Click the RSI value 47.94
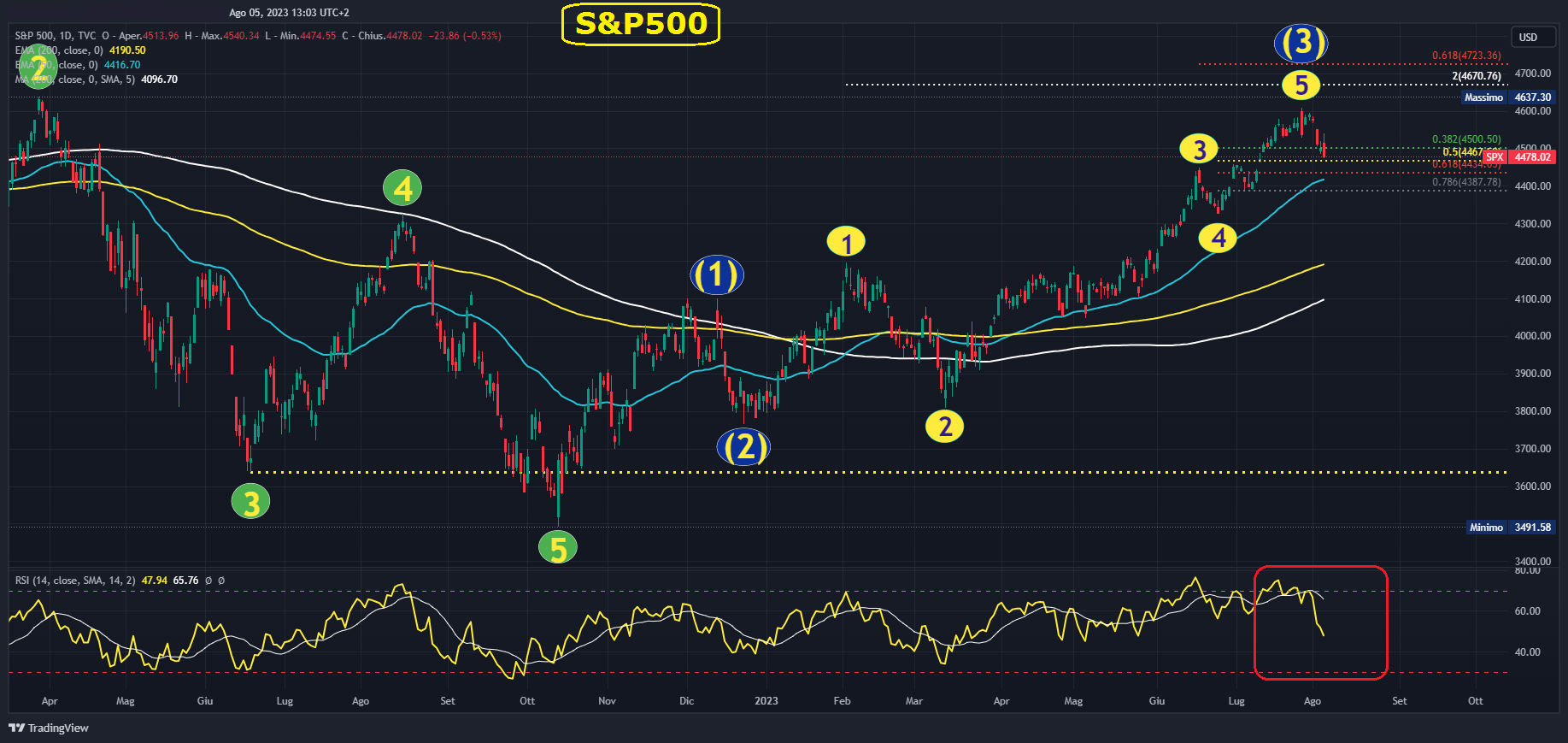Image resolution: width=1568 pixels, height=743 pixels. tap(155, 581)
